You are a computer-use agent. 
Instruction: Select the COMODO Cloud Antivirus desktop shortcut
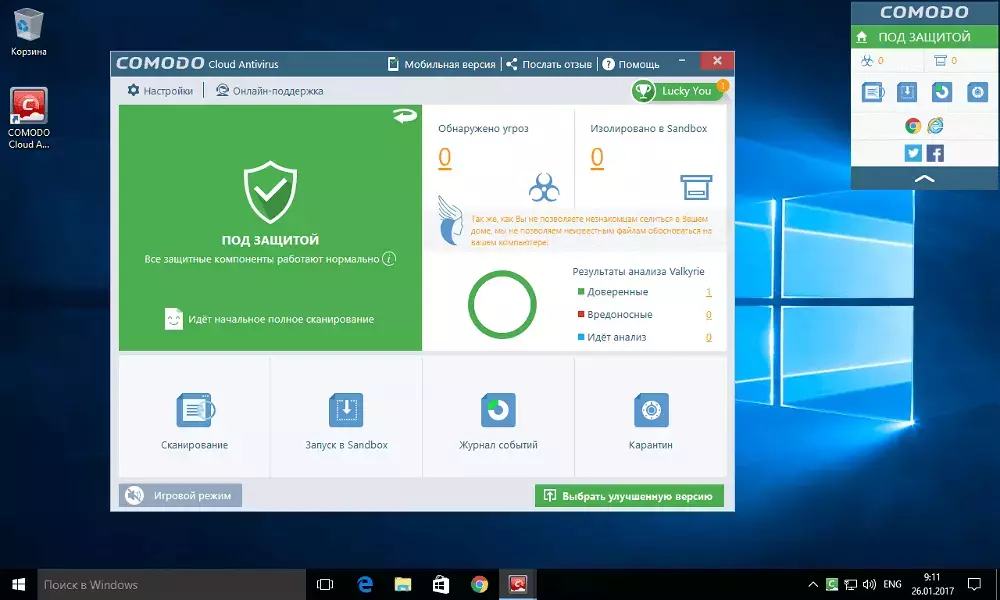click(x=29, y=119)
